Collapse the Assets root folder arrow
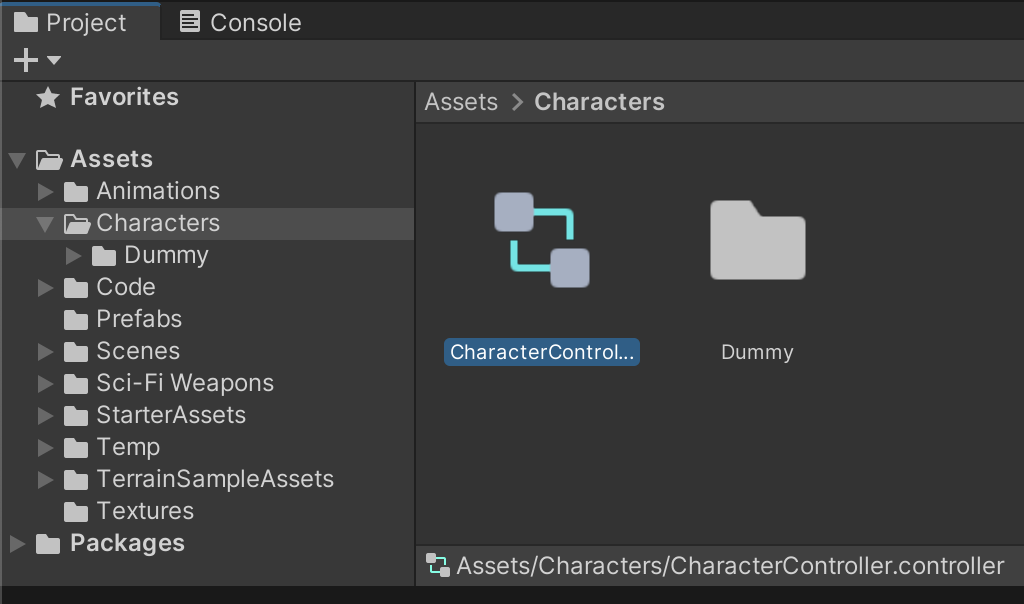The image size is (1024, 604). pyautogui.click(x=17, y=160)
